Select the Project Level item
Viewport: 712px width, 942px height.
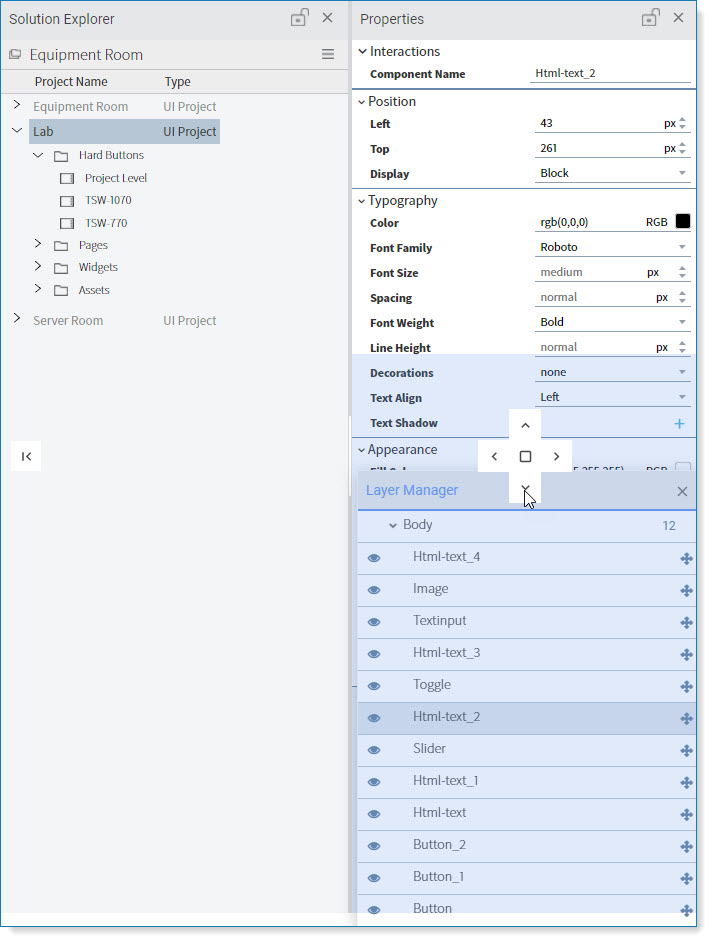(116, 178)
